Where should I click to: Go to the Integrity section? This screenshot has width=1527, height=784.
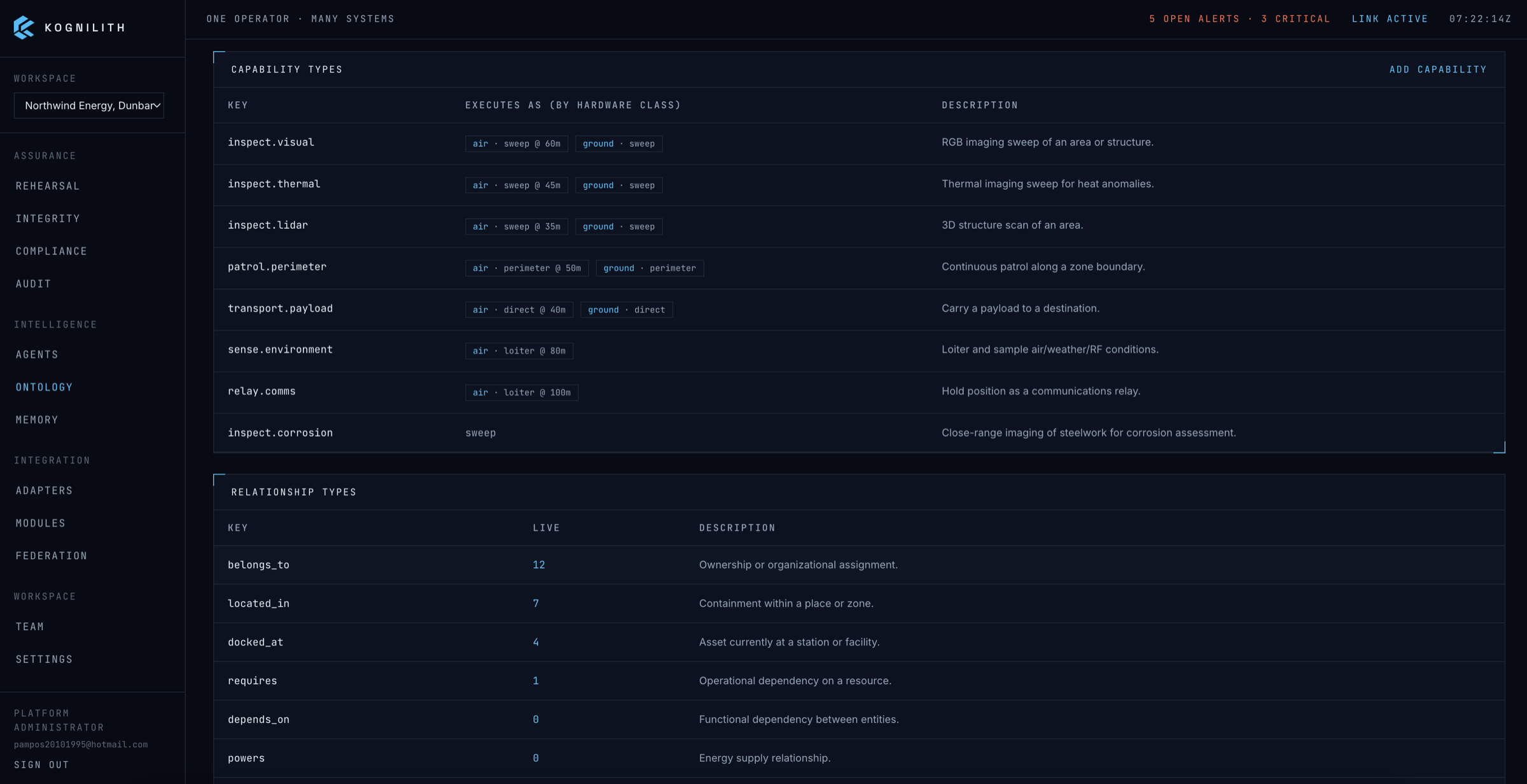pyautogui.click(x=48, y=219)
